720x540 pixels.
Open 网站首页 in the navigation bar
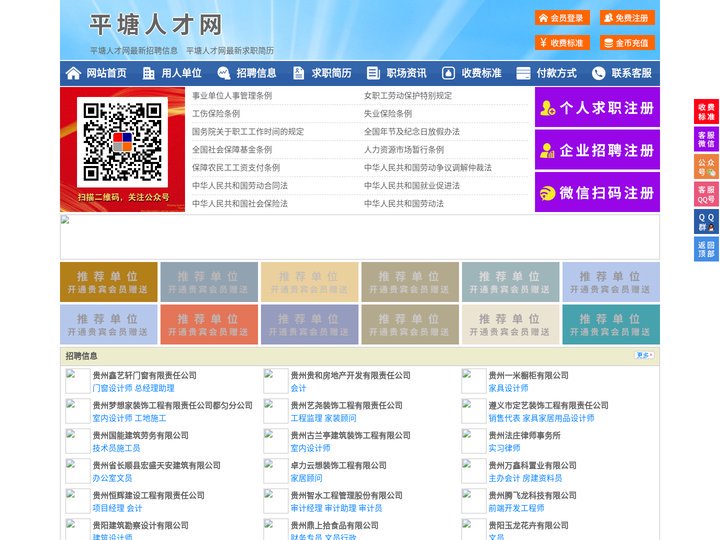pos(107,73)
